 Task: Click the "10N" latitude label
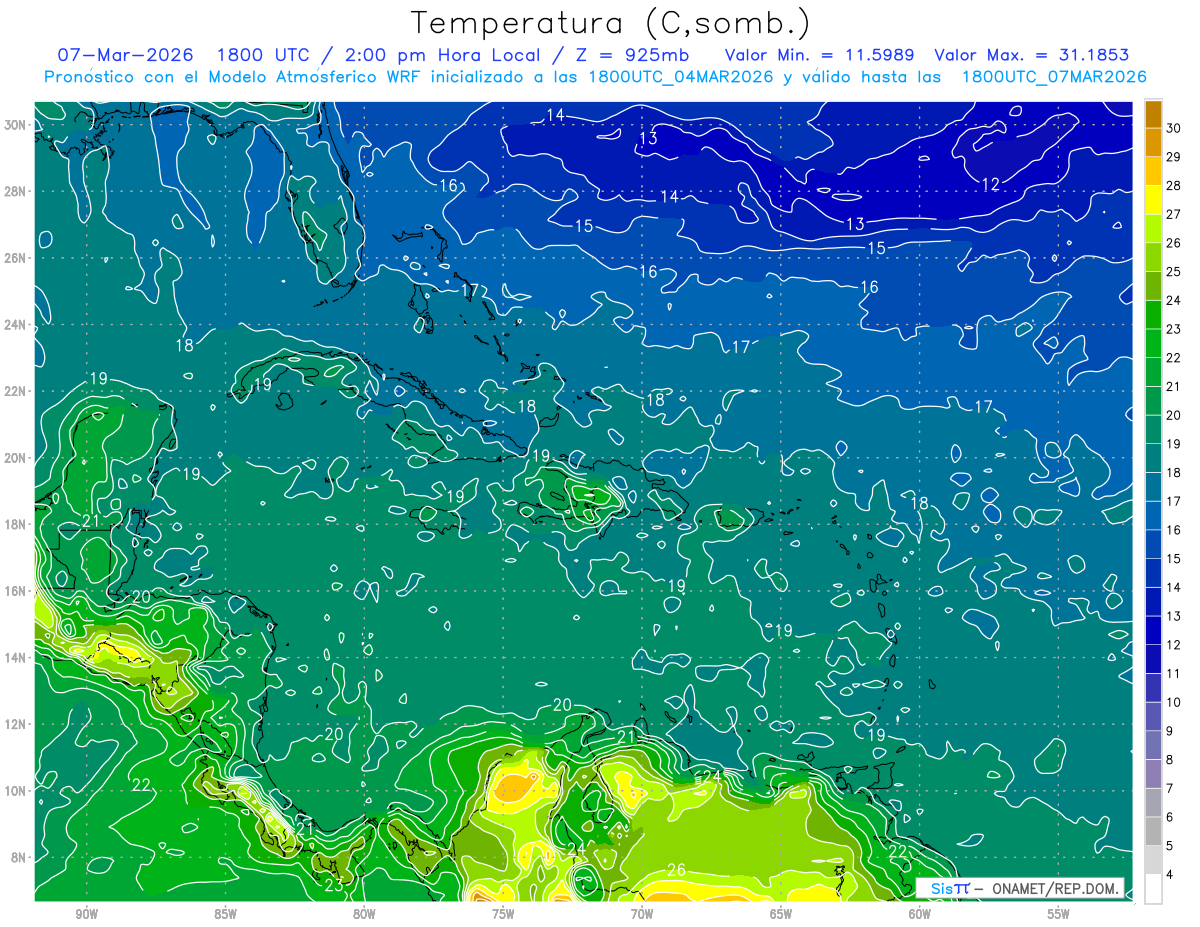pos(15,790)
